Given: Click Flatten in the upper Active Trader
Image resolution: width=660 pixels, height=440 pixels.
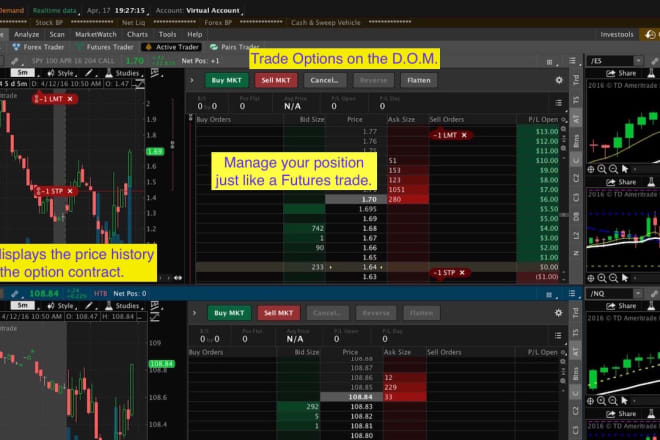Looking at the screenshot, I should [x=418, y=80].
